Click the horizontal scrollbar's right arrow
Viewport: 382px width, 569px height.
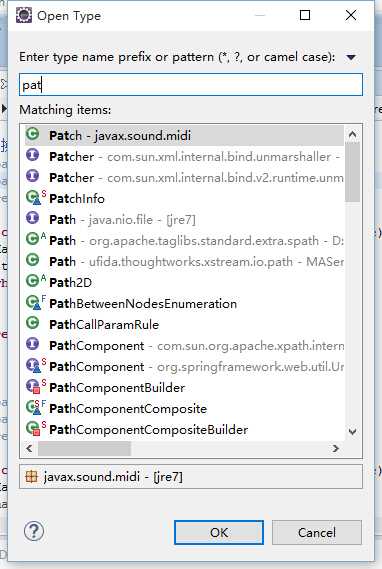click(x=336, y=449)
